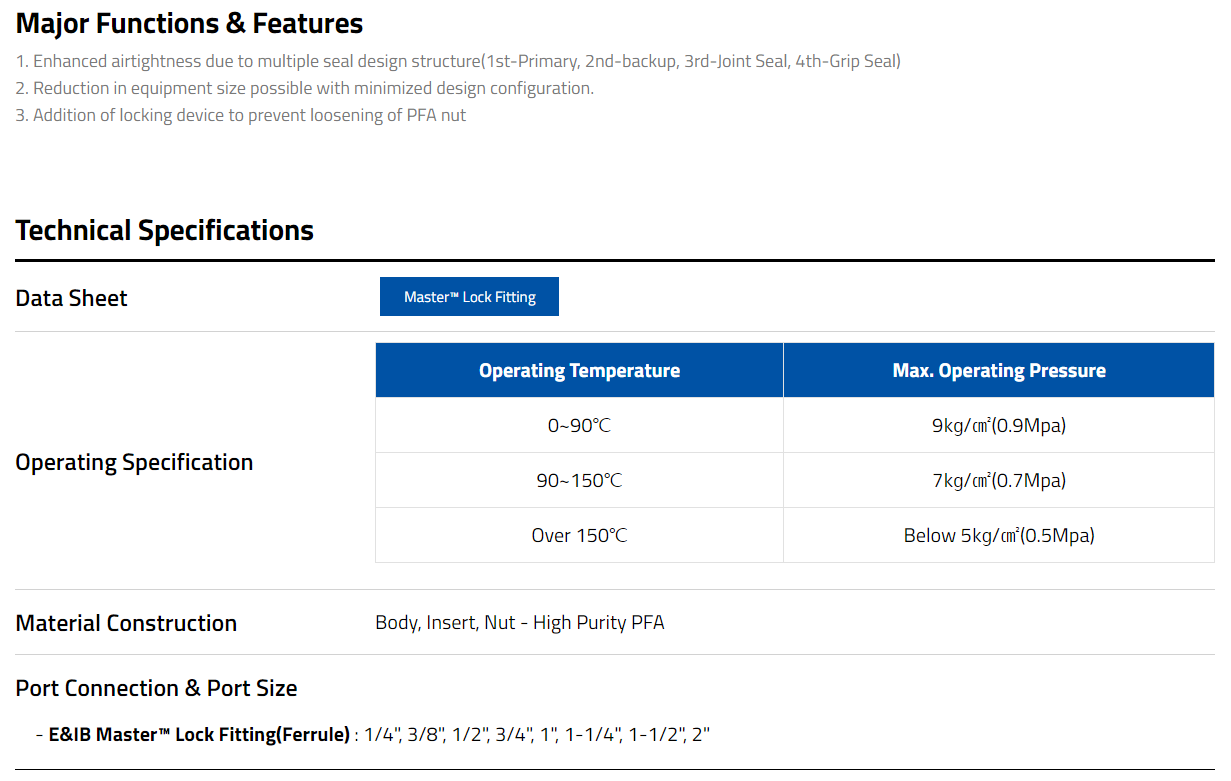
Task: Select the Port Connection & Port Size heading
Action: [156, 688]
